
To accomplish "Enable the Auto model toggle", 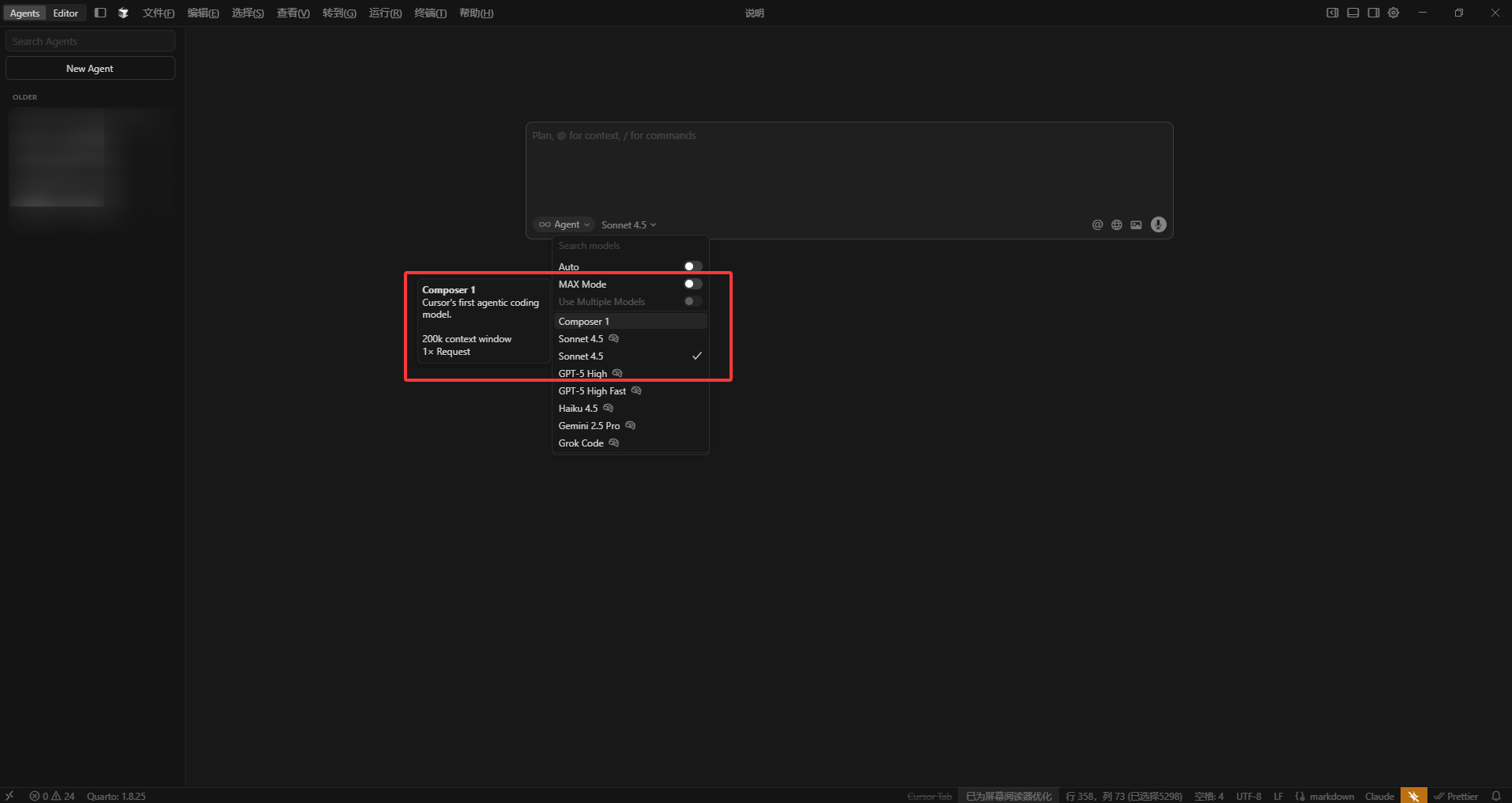I will 693,266.
